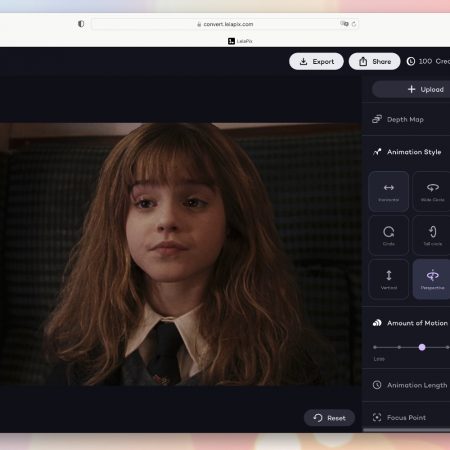
Task: Reset the preview with Reset button
Action: point(329,418)
